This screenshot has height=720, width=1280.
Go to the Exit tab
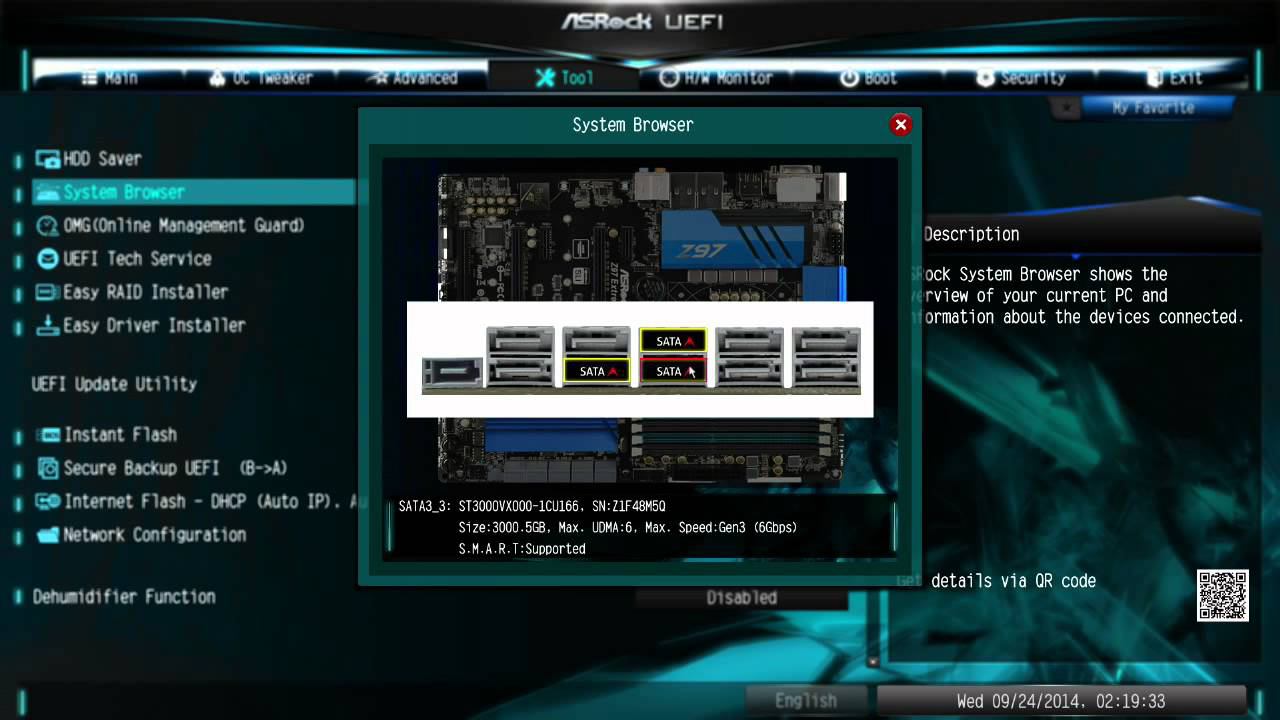pyautogui.click(x=1174, y=78)
